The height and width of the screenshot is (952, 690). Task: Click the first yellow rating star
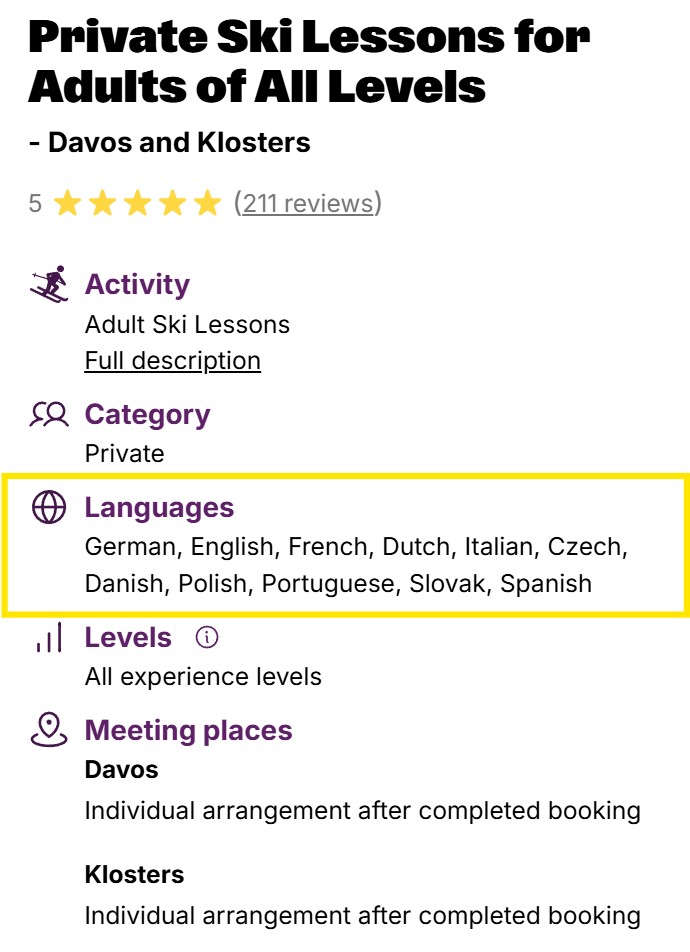pyautogui.click(x=67, y=204)
